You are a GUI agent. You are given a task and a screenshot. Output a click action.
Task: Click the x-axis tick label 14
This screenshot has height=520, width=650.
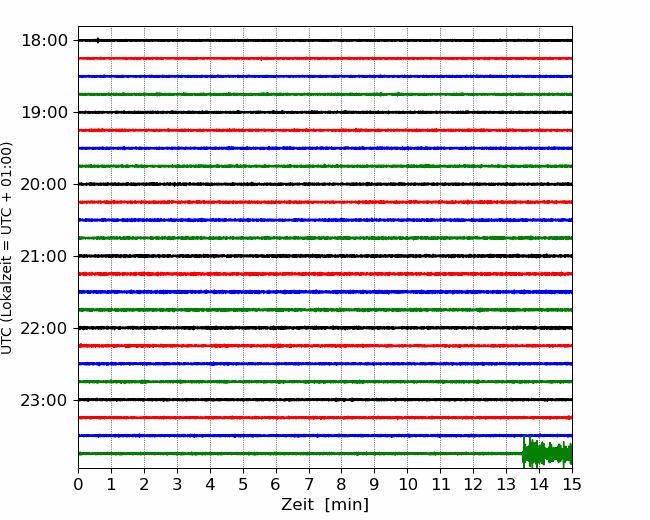539,484
